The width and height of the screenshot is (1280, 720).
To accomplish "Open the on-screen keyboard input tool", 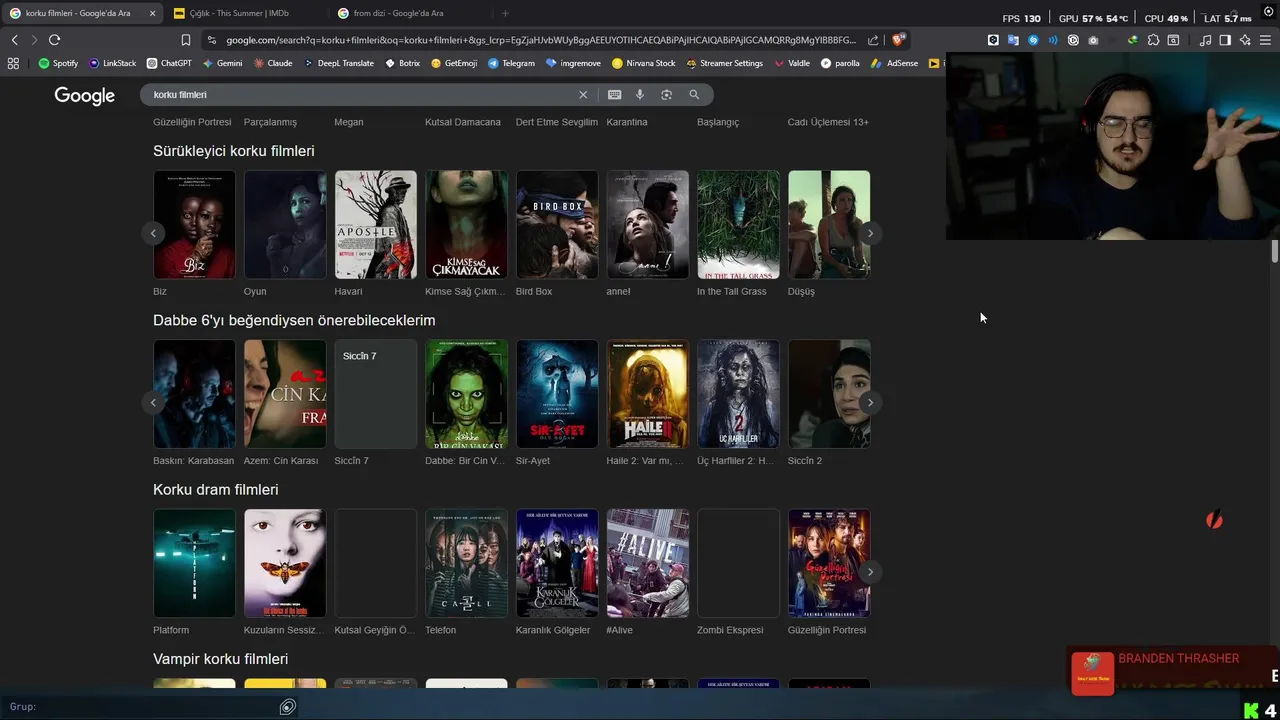I will point(614,95).
